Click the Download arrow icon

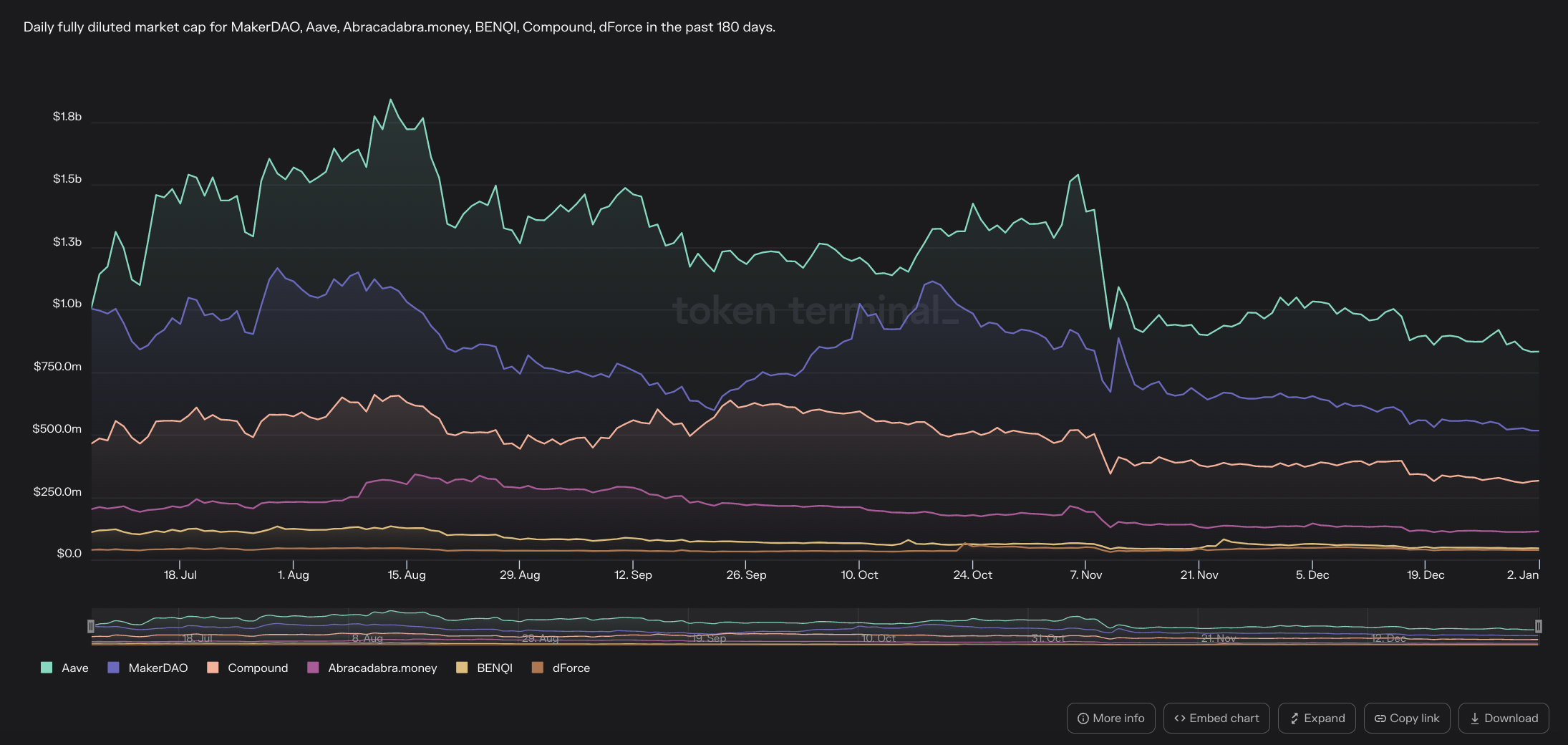(1474, 718)
